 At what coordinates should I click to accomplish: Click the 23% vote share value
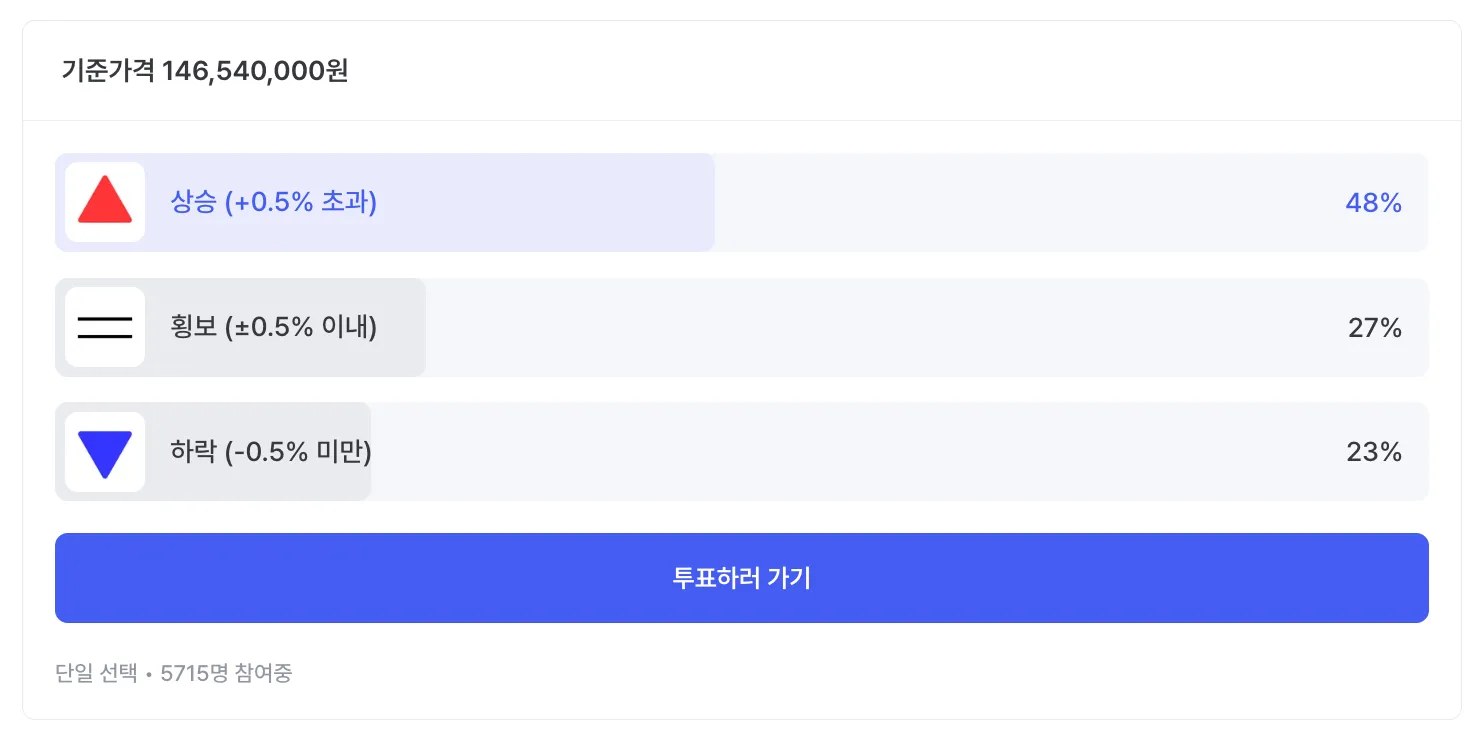pyautogui.click(x=1374, y=453)
